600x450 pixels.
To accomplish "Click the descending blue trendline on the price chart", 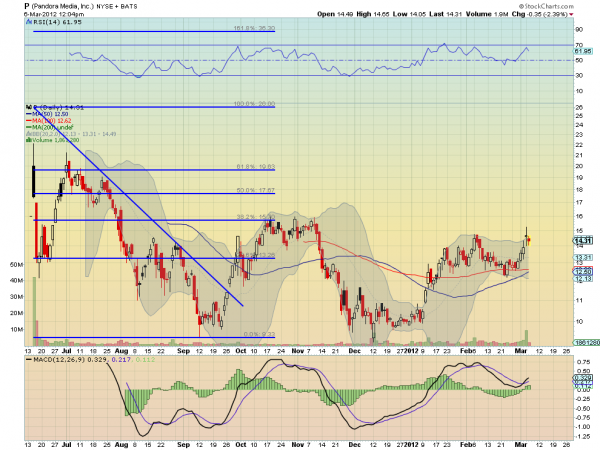I will [x=139, y=207].
